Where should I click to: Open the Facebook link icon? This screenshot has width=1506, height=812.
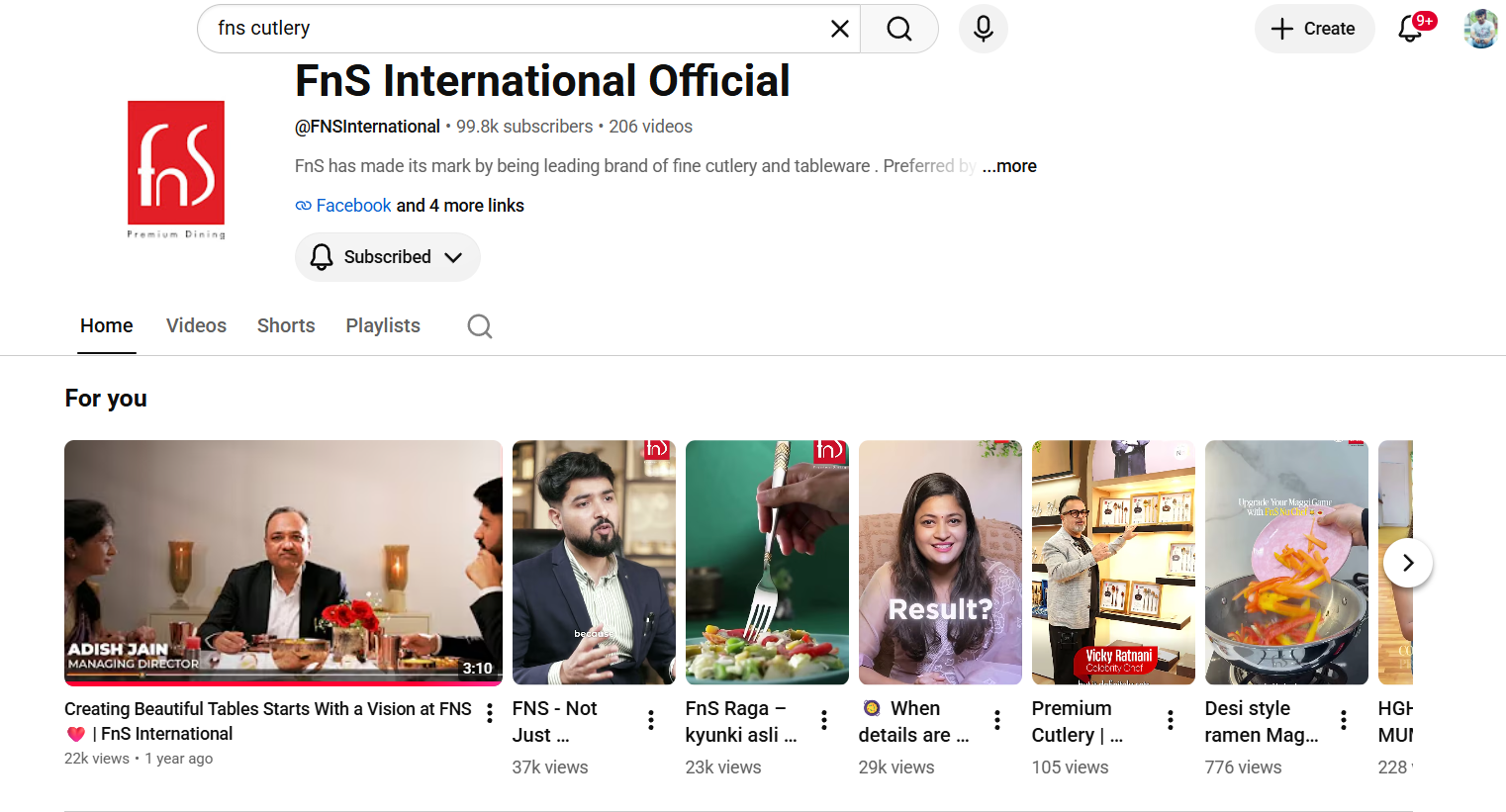coord(304,206)
